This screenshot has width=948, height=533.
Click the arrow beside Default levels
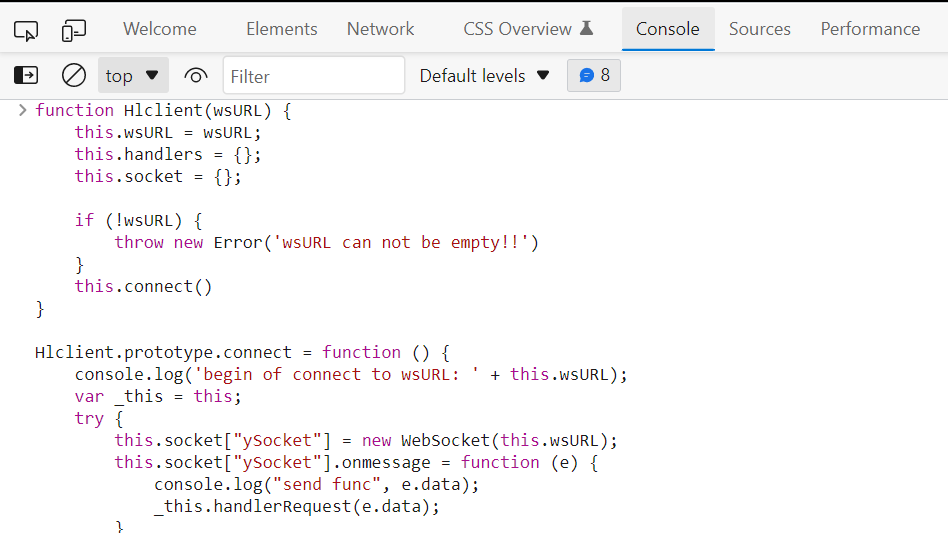543,76
